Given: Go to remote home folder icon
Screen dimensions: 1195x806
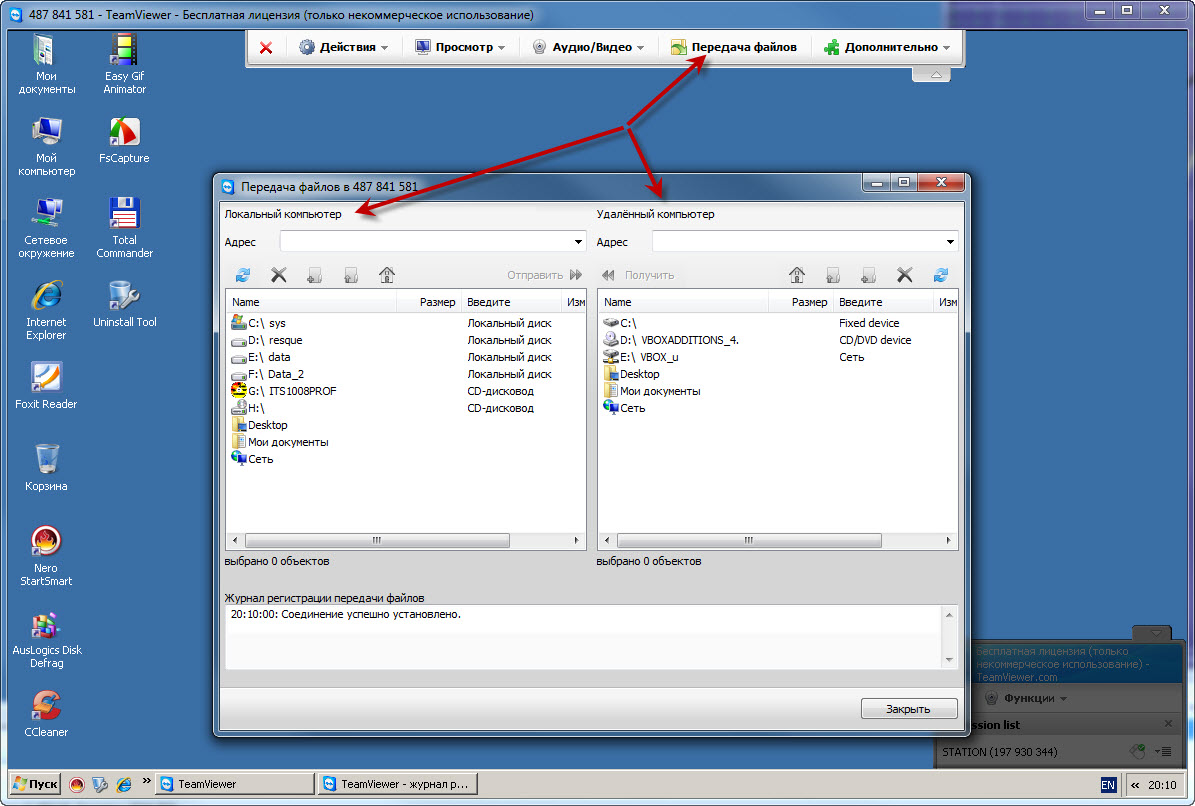Looking at the screenshot, I should 797,275.
